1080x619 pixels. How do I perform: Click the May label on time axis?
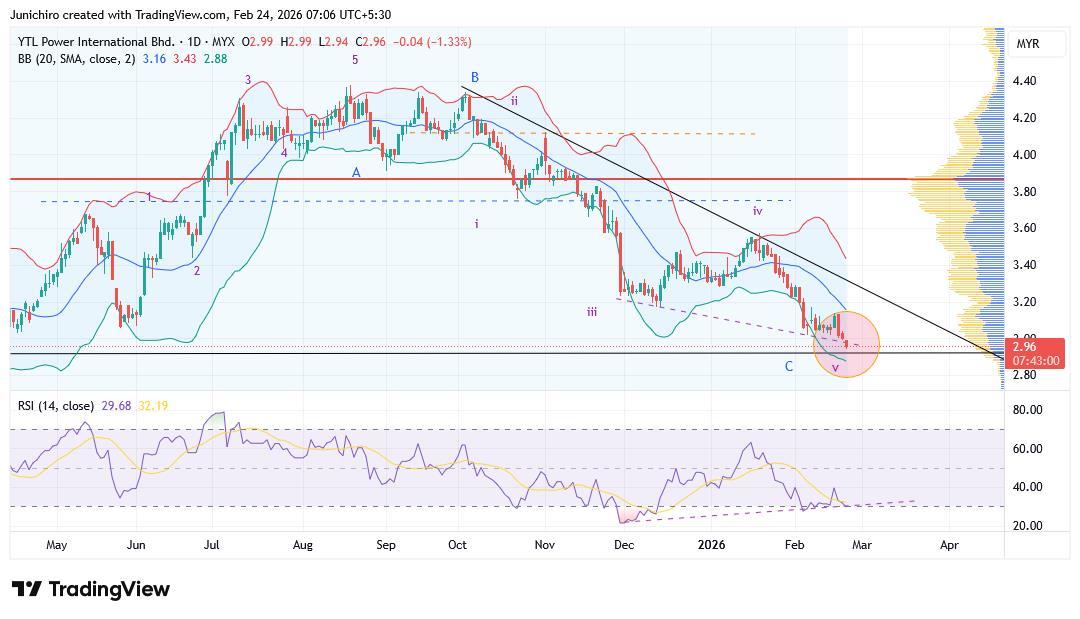[x=56, y=545]
